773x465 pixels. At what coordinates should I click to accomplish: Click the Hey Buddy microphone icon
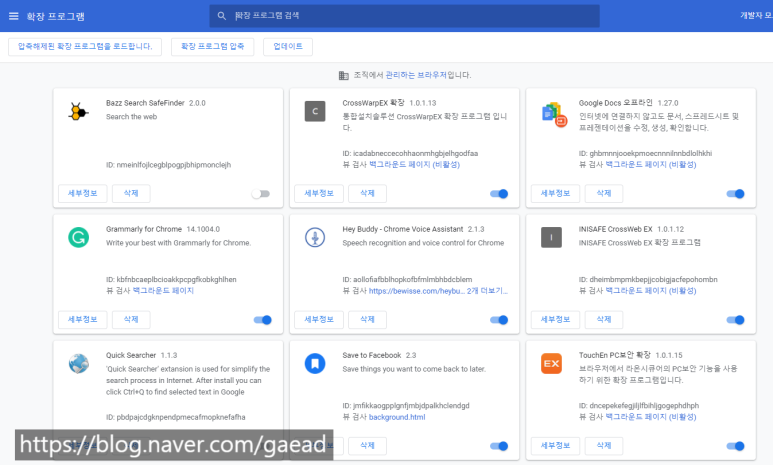pyautogui.click(x=315, y=238)
